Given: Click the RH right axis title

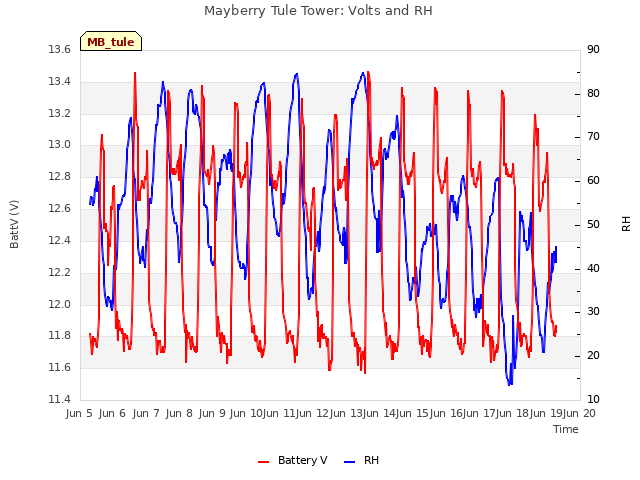Looking at the screenshot, I should [626, 224].
